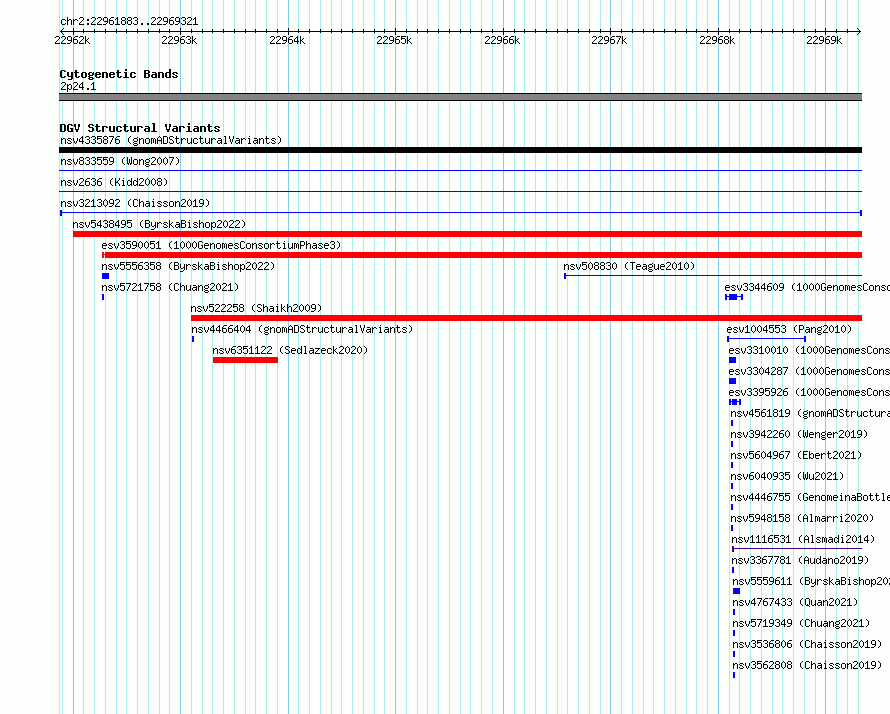The height and width of the screenshot is (714, 890).
Task: Click the nsv3562808 (Chaisson2019) label
Action: [x=807, y=665]
